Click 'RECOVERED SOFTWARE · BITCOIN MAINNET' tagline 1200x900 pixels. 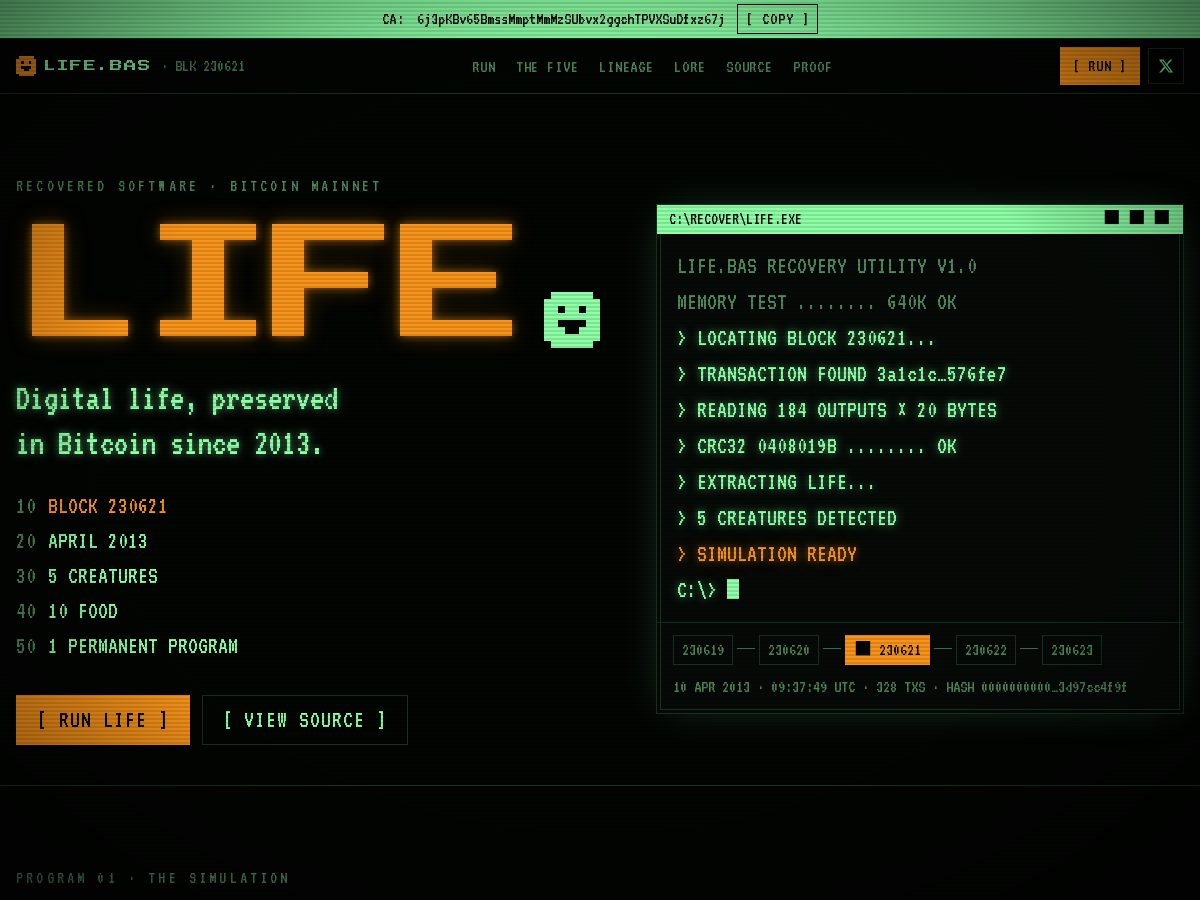click(x=199, y=186)
